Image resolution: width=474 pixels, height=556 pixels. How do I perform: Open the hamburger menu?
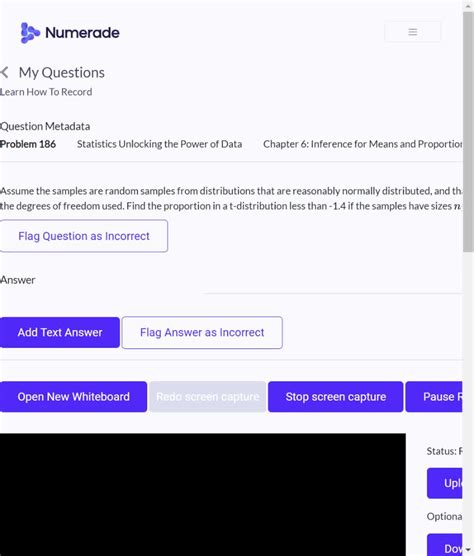click(412, 32)
